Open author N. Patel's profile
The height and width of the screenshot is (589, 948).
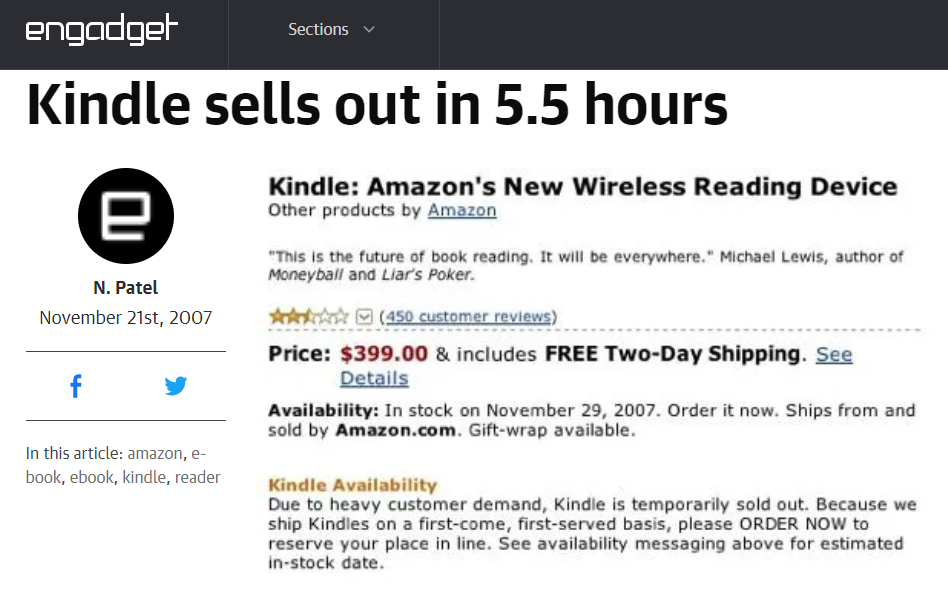coord(126,288)
